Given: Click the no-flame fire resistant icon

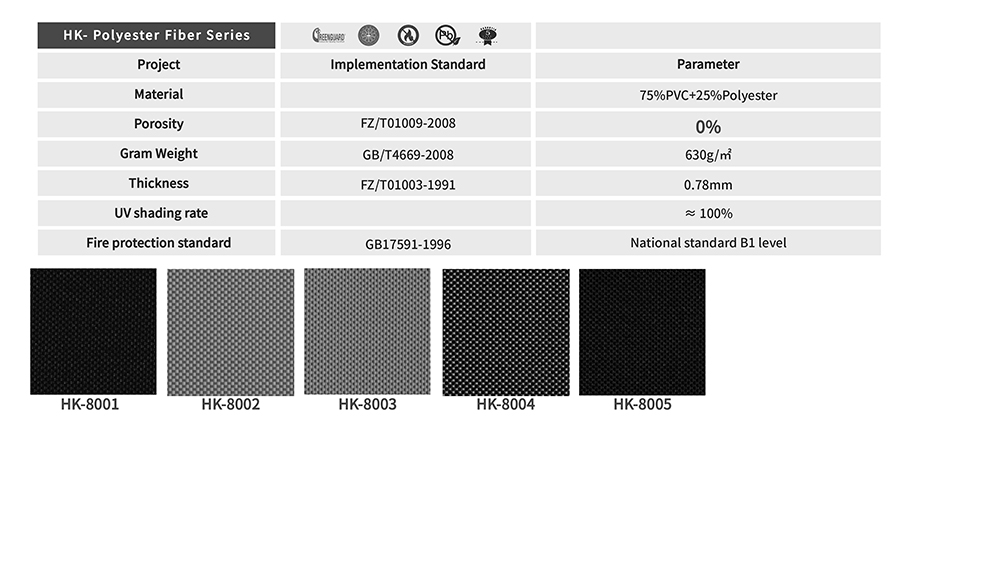Looking at the screenshot, I should tap(408, 36).
